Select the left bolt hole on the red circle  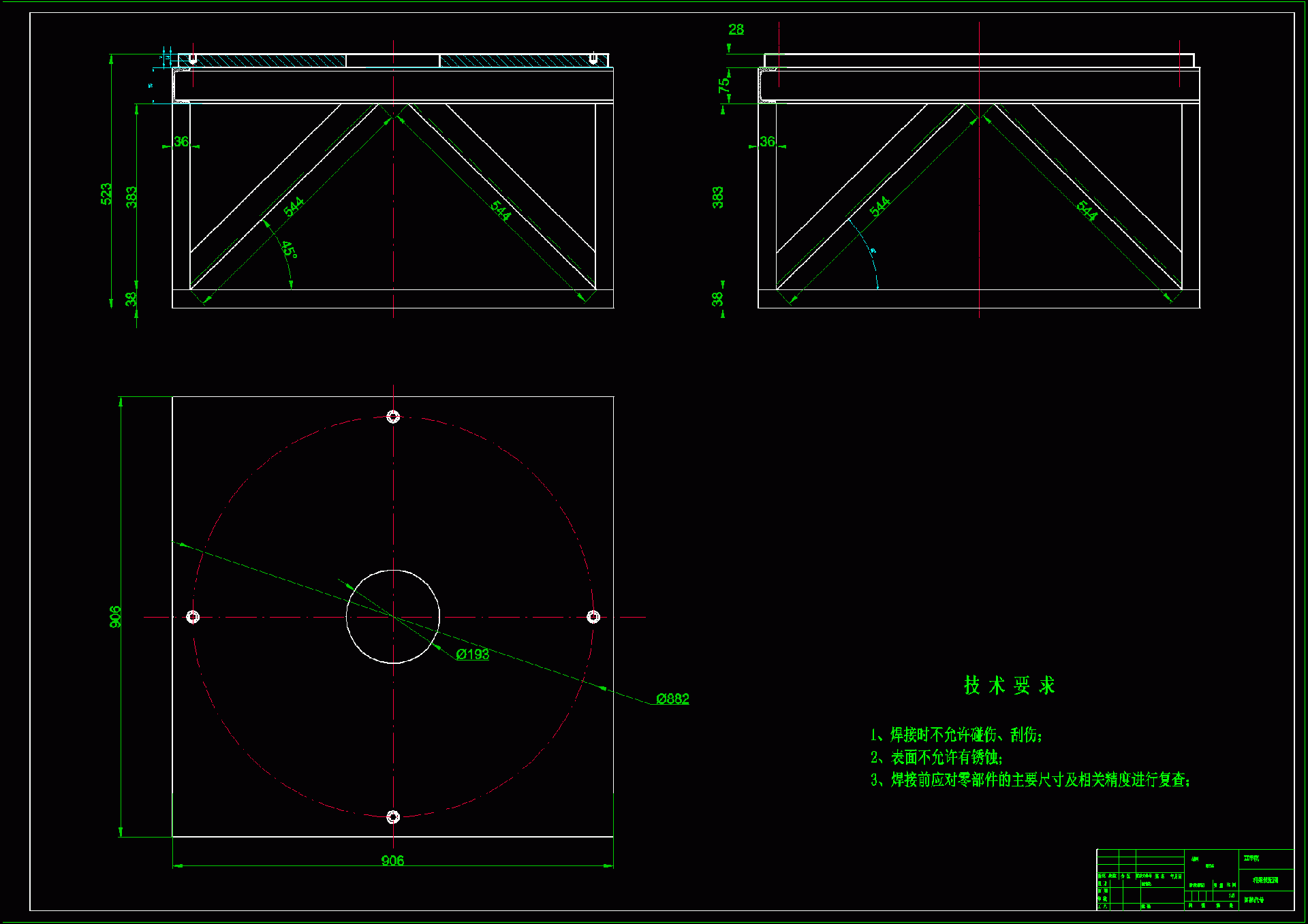point(193,617)
